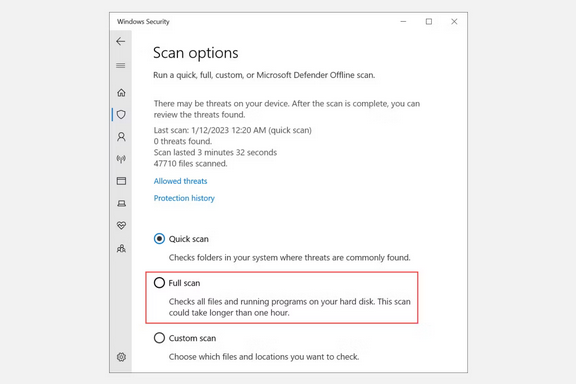The width and height of the screenshot is (576, 384).
Task: Open Firewall & network protection icon
Action: click(x=121, y=159)
